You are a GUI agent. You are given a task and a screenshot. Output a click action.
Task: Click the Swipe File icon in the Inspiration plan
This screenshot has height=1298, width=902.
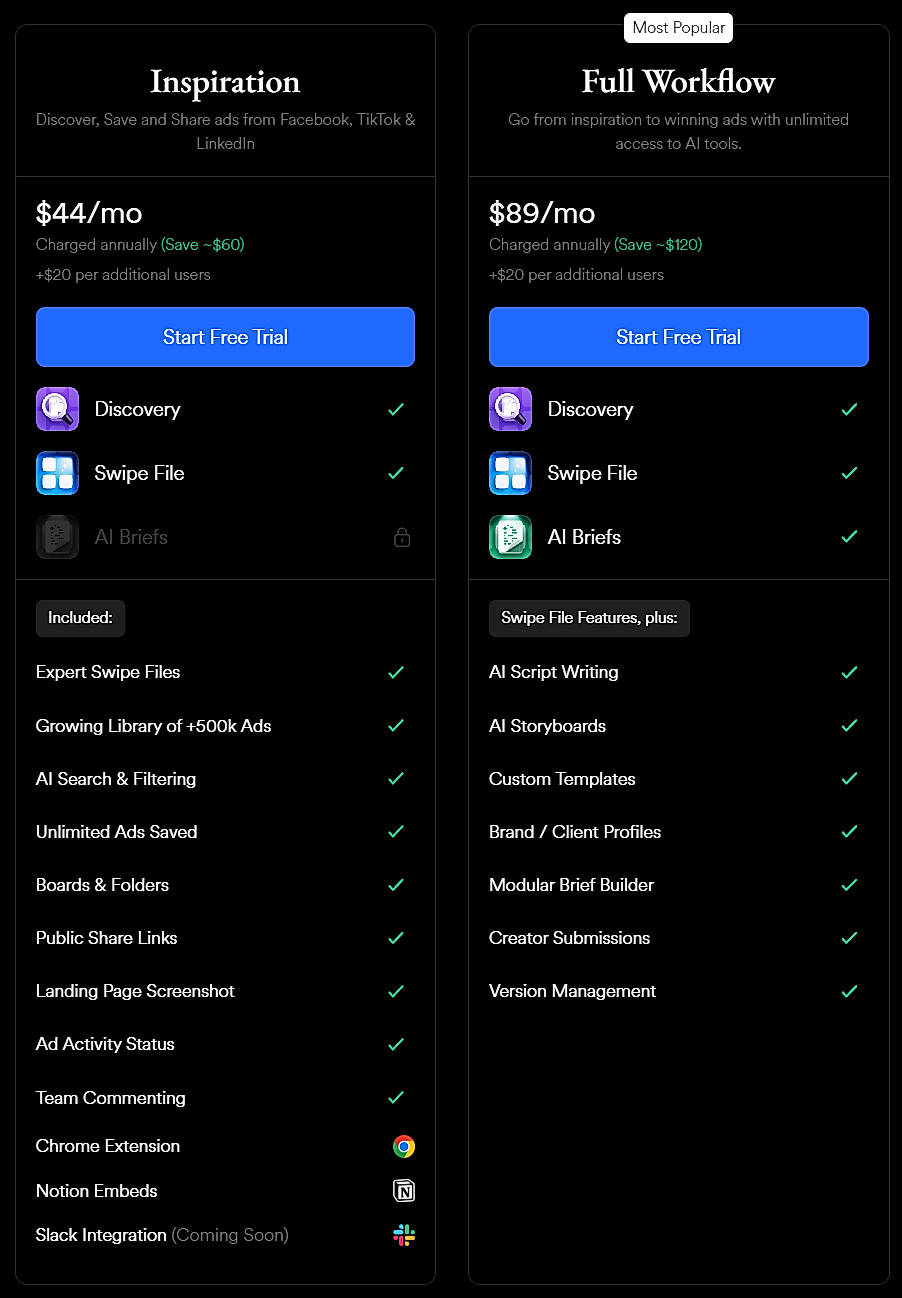(x=57, y=473)
